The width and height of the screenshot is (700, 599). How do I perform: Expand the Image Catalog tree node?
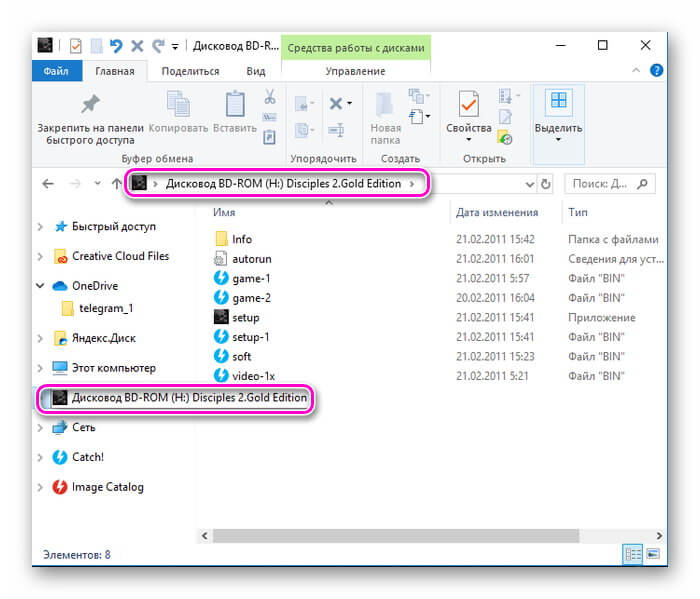pyautogui.click(x=40, y=487)
